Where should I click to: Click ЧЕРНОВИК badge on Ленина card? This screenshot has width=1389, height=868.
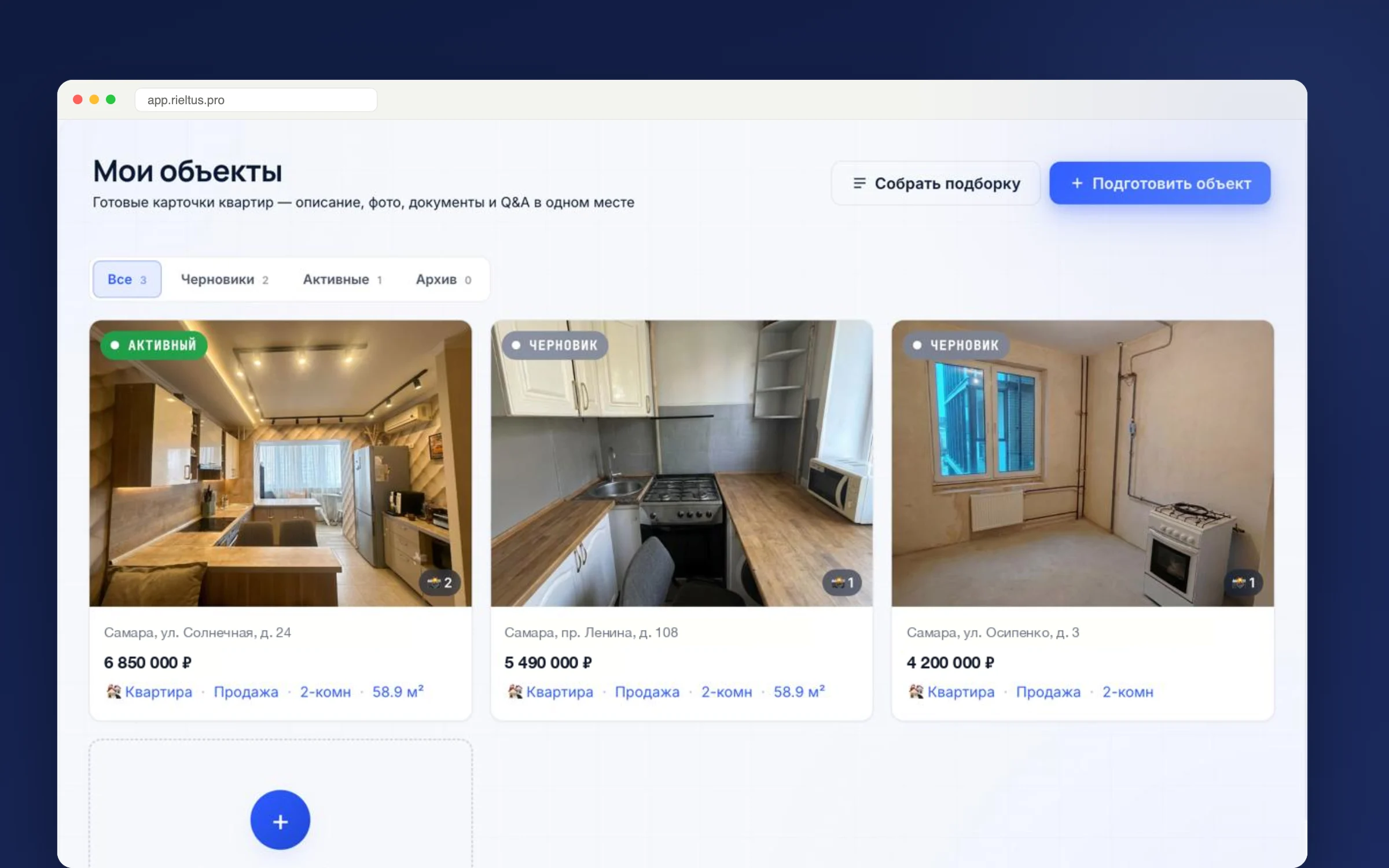(555, 345)
